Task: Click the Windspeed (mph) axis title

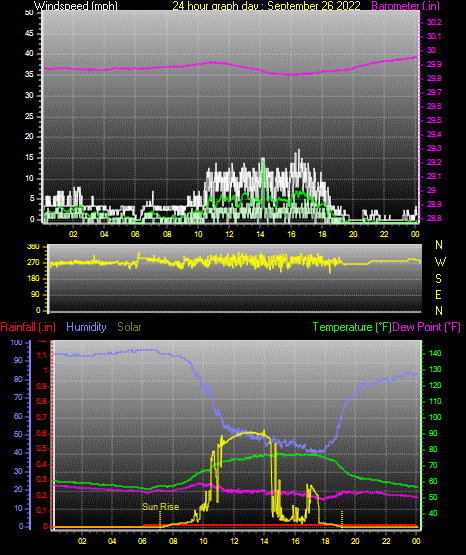Action: click(76, 5)
